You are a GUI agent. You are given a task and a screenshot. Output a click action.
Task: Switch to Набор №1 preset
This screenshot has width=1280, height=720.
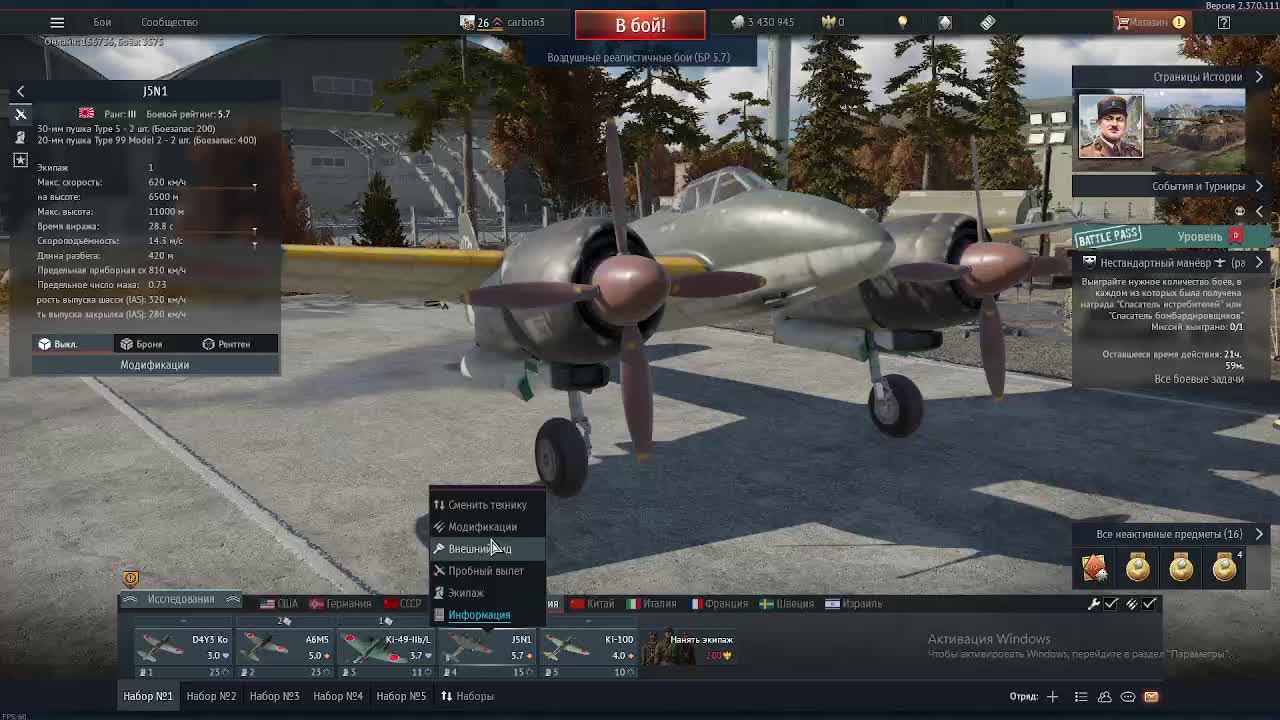pos(148,696)
